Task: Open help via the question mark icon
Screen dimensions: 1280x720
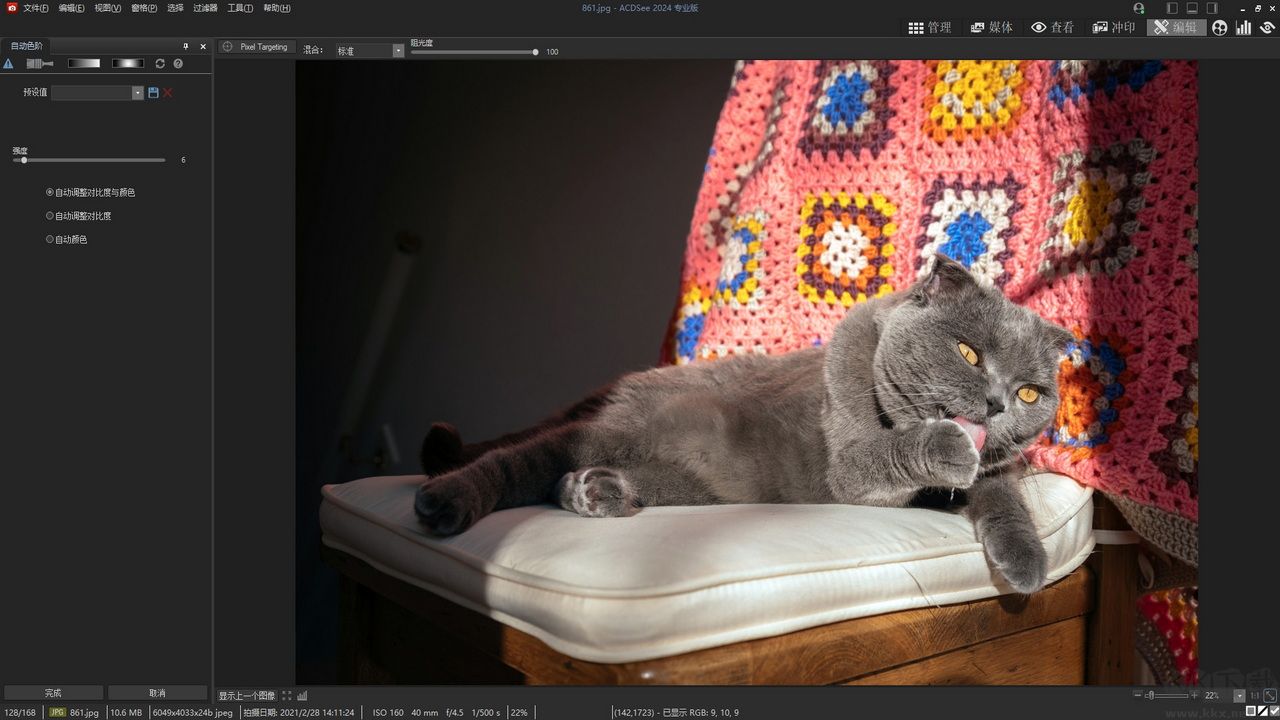Action: pos(178,64)
